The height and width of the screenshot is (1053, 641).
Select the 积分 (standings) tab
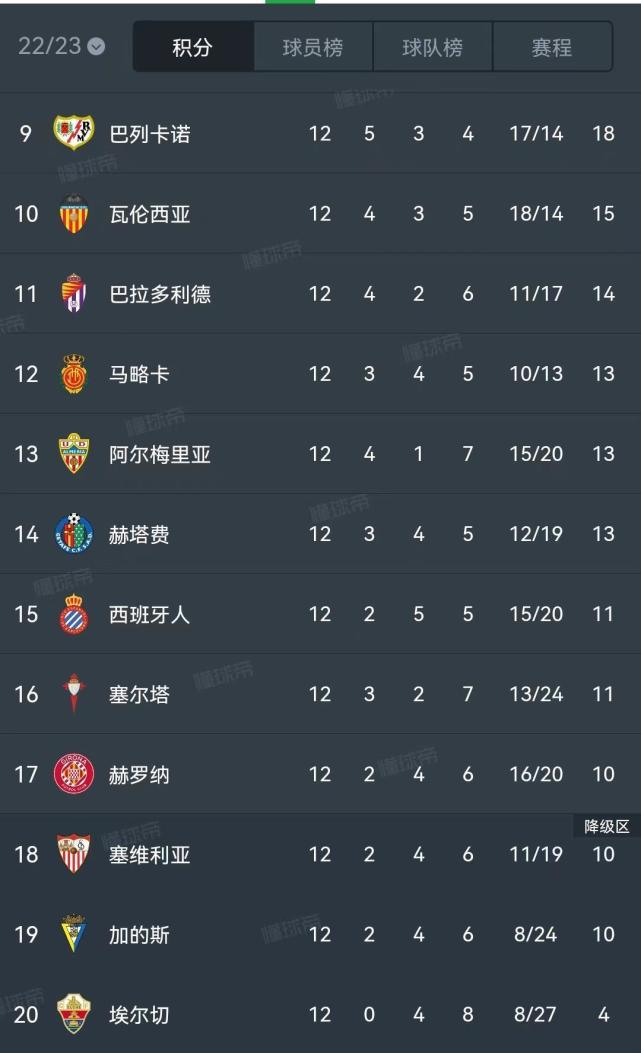pyautogui.click(x=192, y=45)
